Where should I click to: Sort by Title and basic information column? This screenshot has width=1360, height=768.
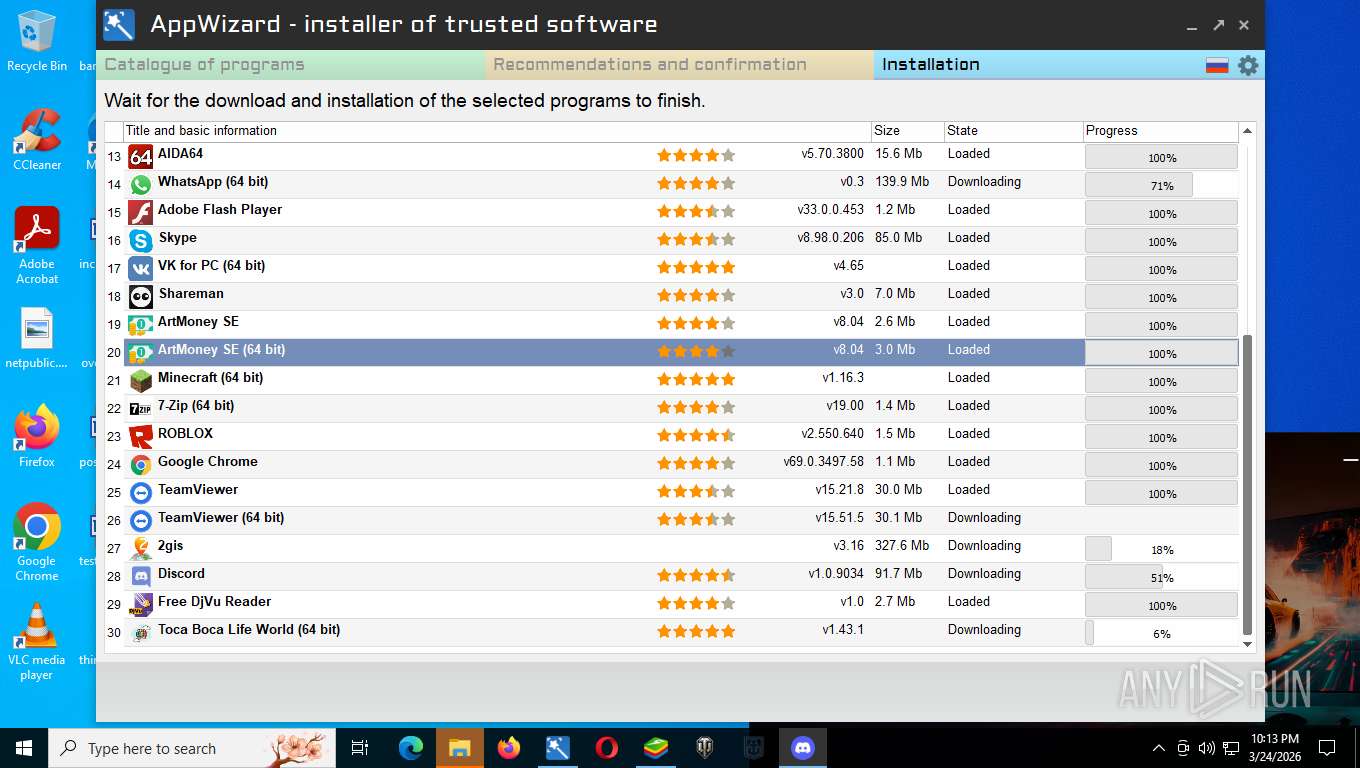click(497, 131)
